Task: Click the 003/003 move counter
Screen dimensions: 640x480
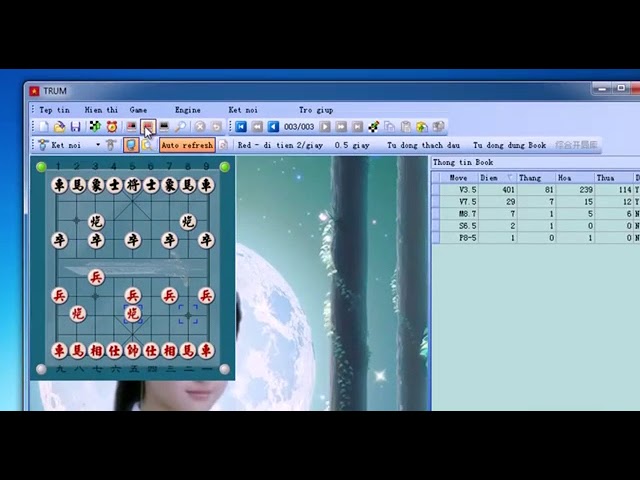Action: point(299,127)
